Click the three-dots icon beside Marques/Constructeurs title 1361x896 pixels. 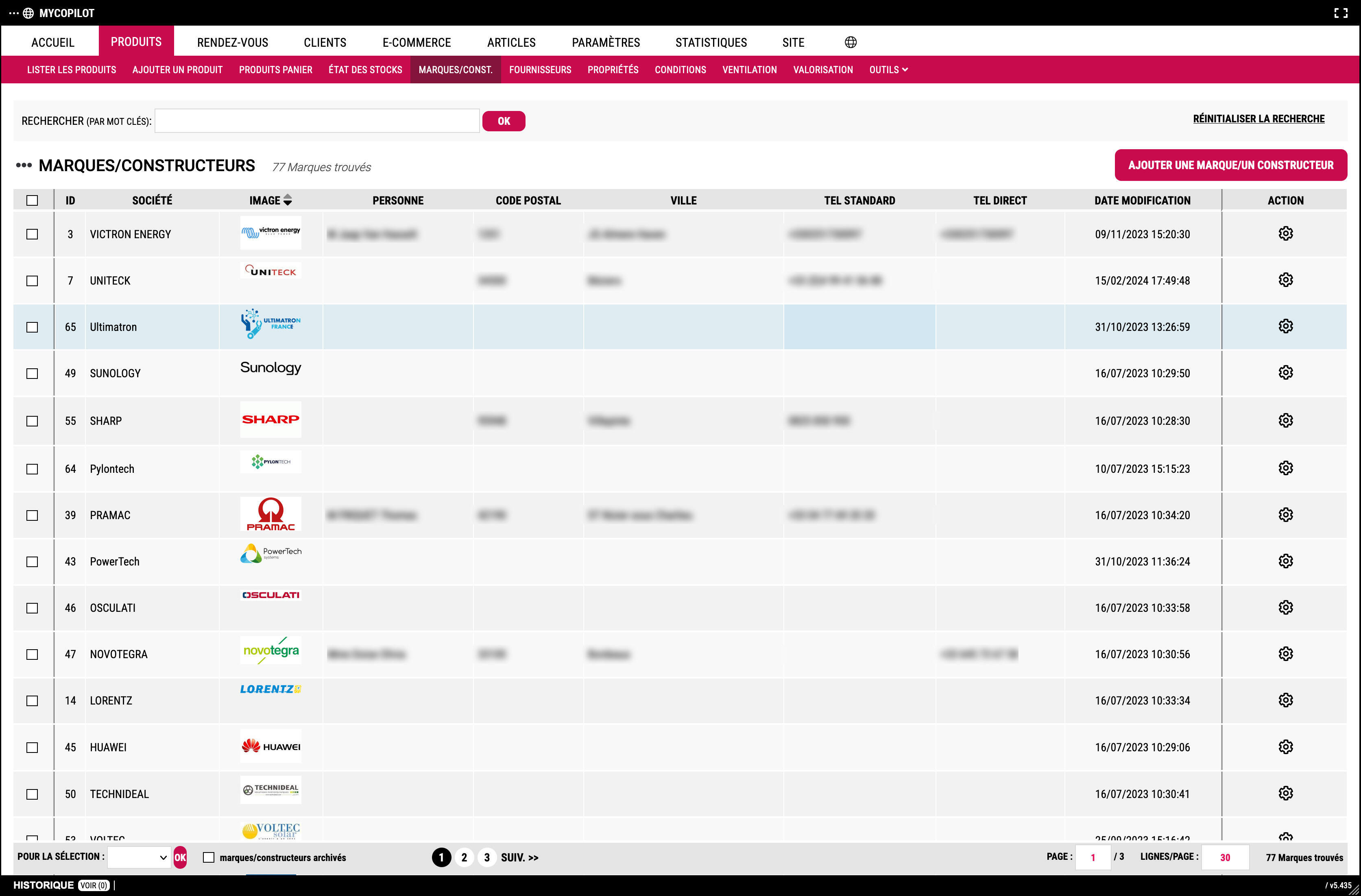[x=24, y=165]
